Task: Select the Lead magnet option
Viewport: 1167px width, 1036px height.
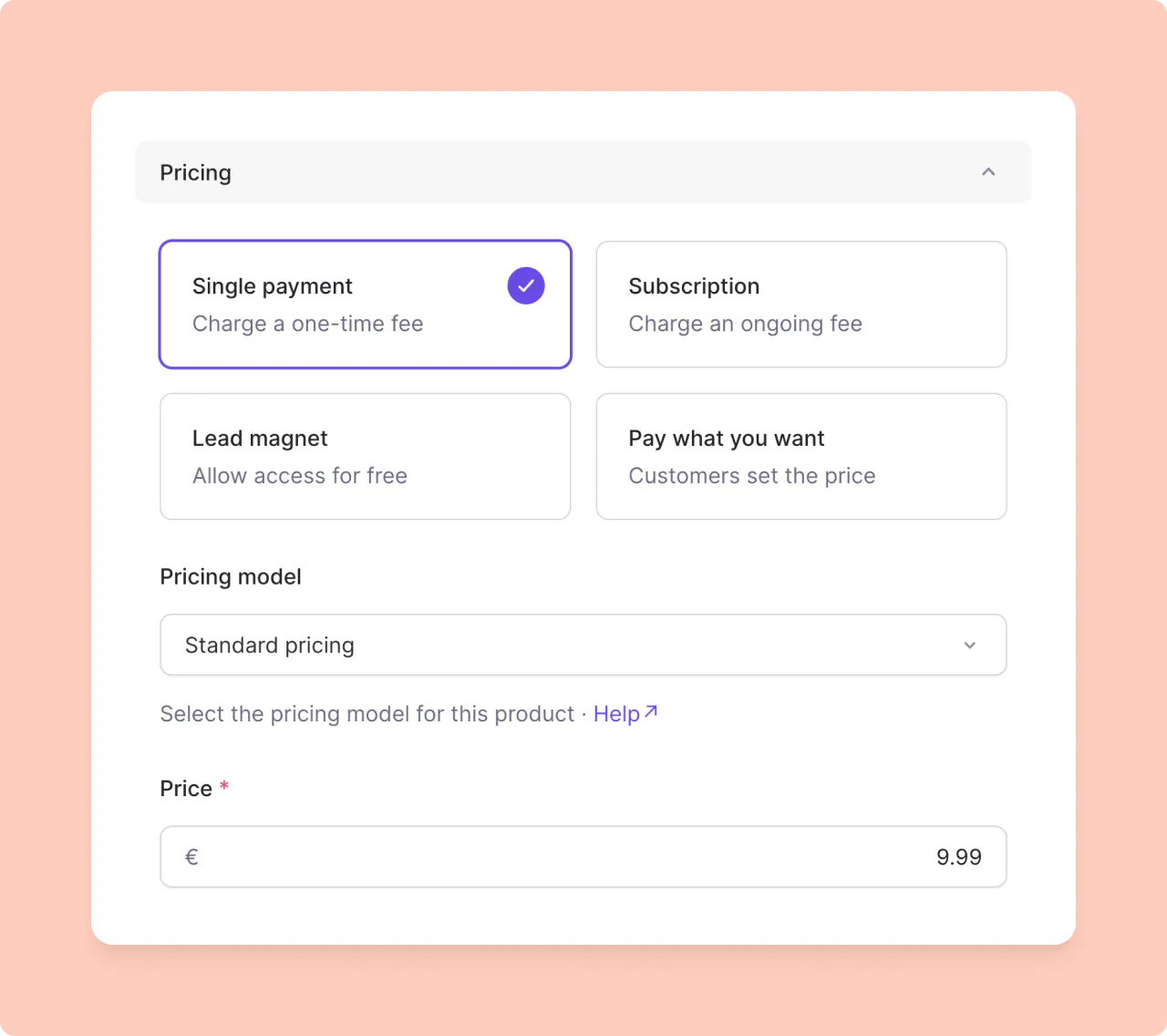Action: [x=365, y=456]
